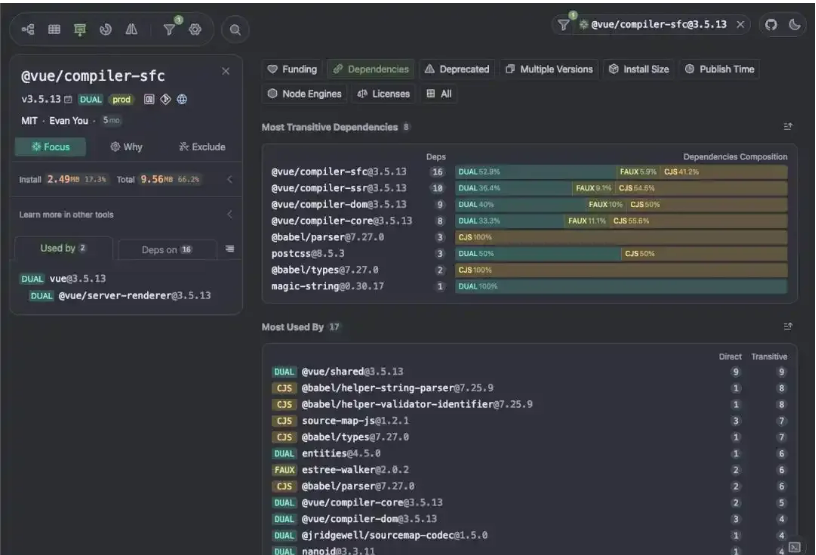Click the prod badge in package panel

(121, 99)
